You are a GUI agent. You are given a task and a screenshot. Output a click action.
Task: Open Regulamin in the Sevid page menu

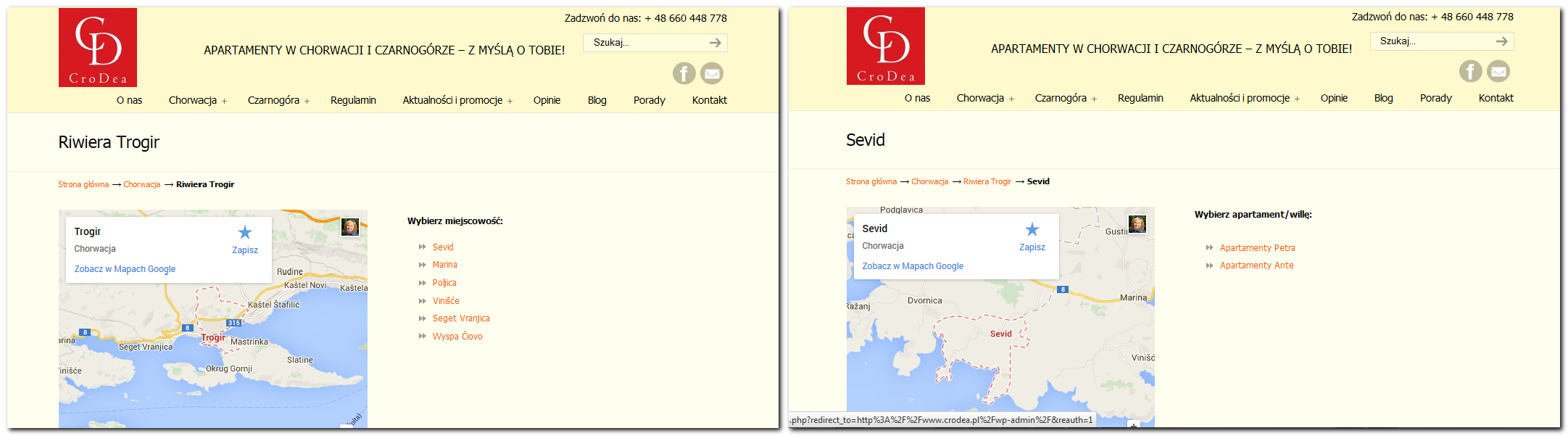click(x=1140, y=98)
